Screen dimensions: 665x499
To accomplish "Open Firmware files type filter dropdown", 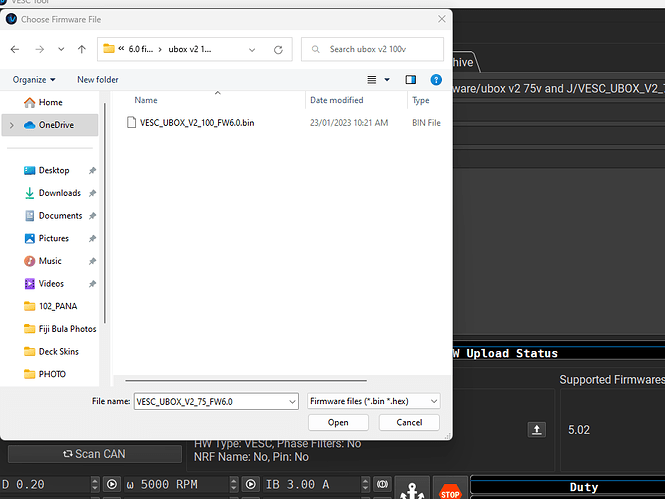I will [374, 401].
